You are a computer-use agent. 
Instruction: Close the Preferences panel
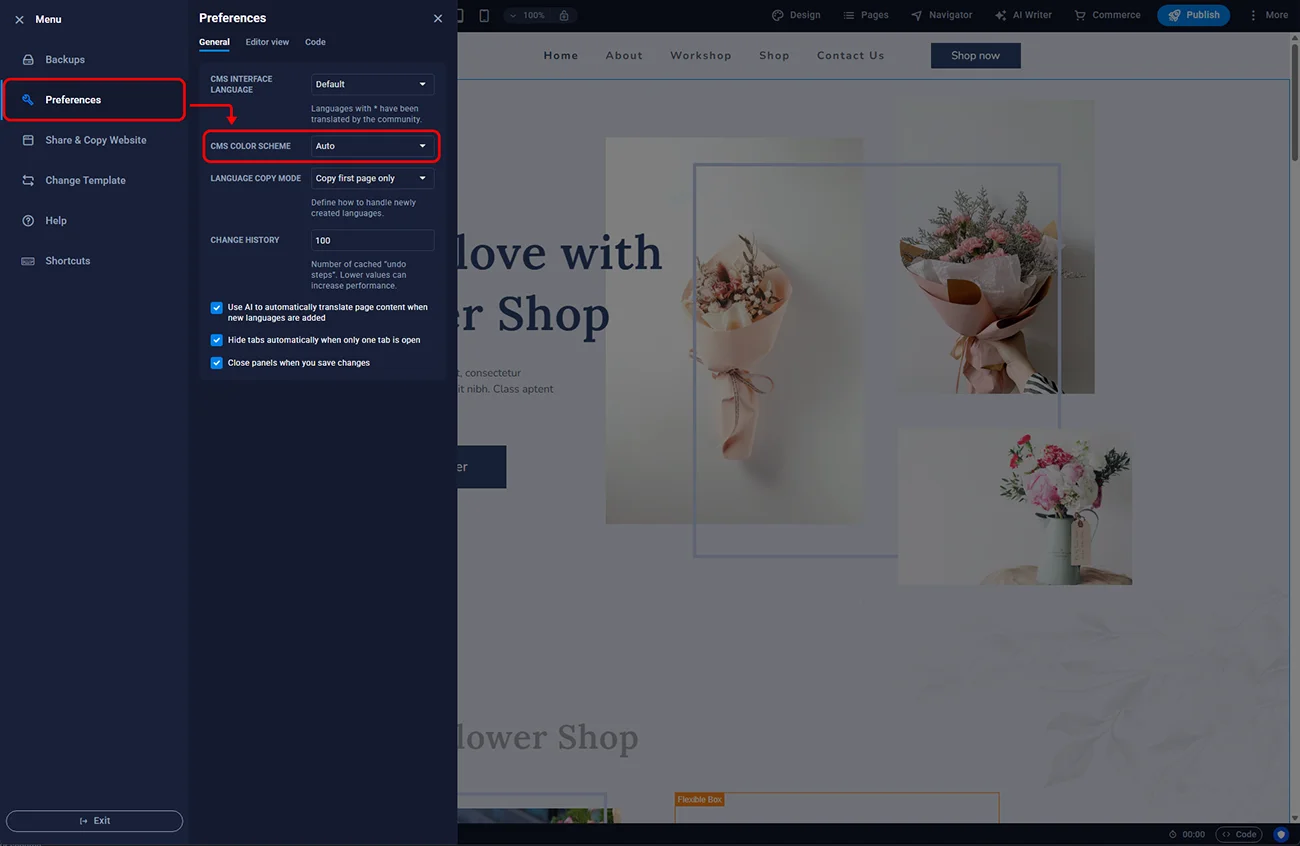(x=438, y=18)
